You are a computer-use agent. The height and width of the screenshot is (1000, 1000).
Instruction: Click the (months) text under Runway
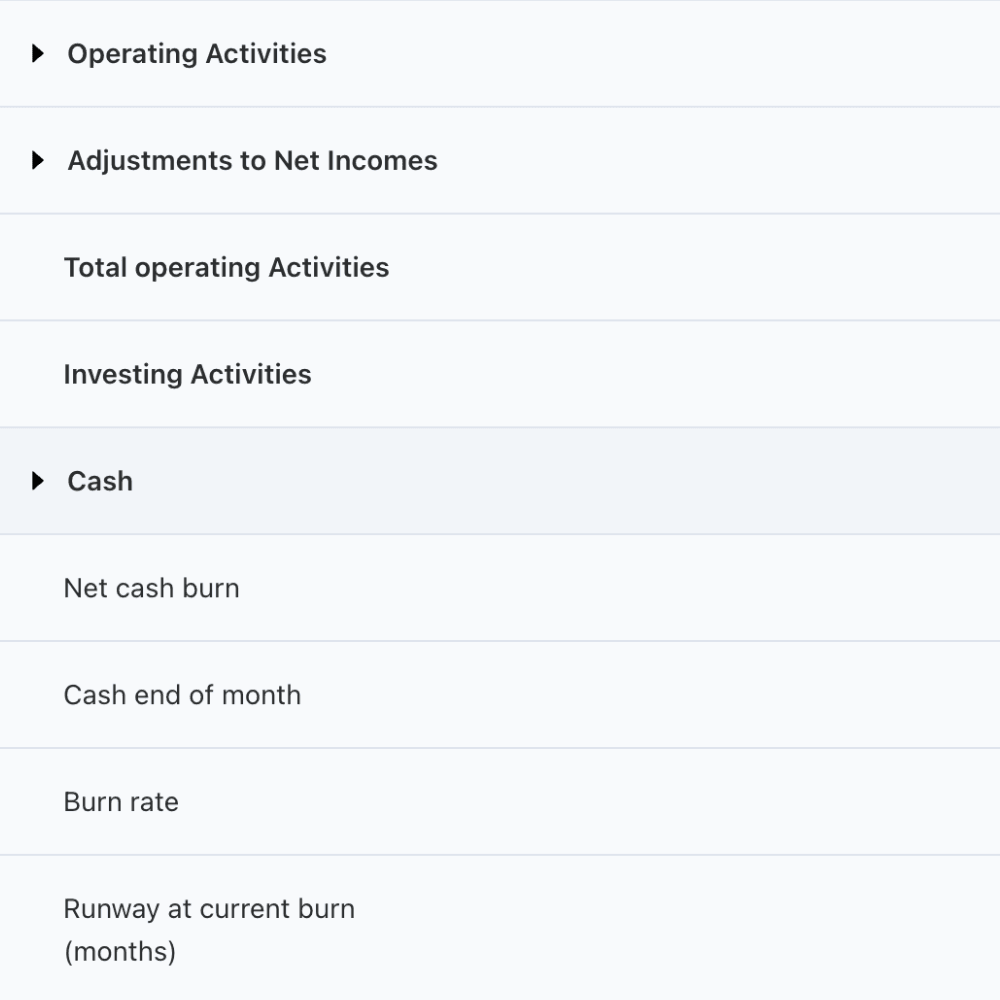coord(121,951)
